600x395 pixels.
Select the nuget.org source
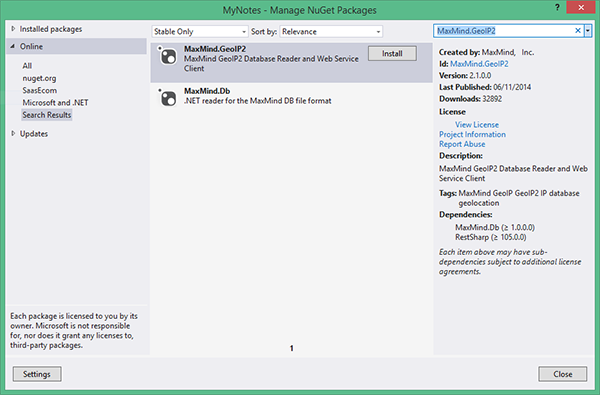(39, 78)
